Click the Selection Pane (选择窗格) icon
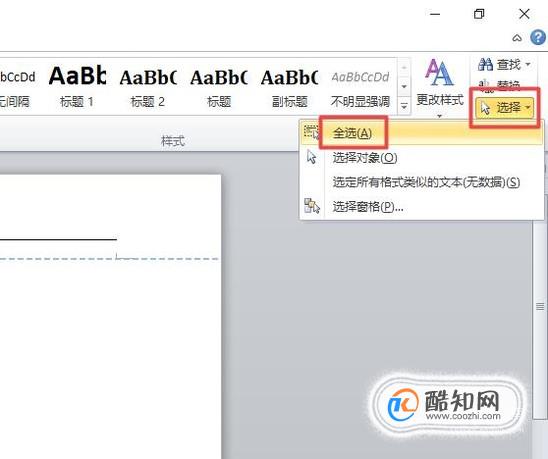Image resolution: width=548 pixels, height=459 pixels. [311, 206]
